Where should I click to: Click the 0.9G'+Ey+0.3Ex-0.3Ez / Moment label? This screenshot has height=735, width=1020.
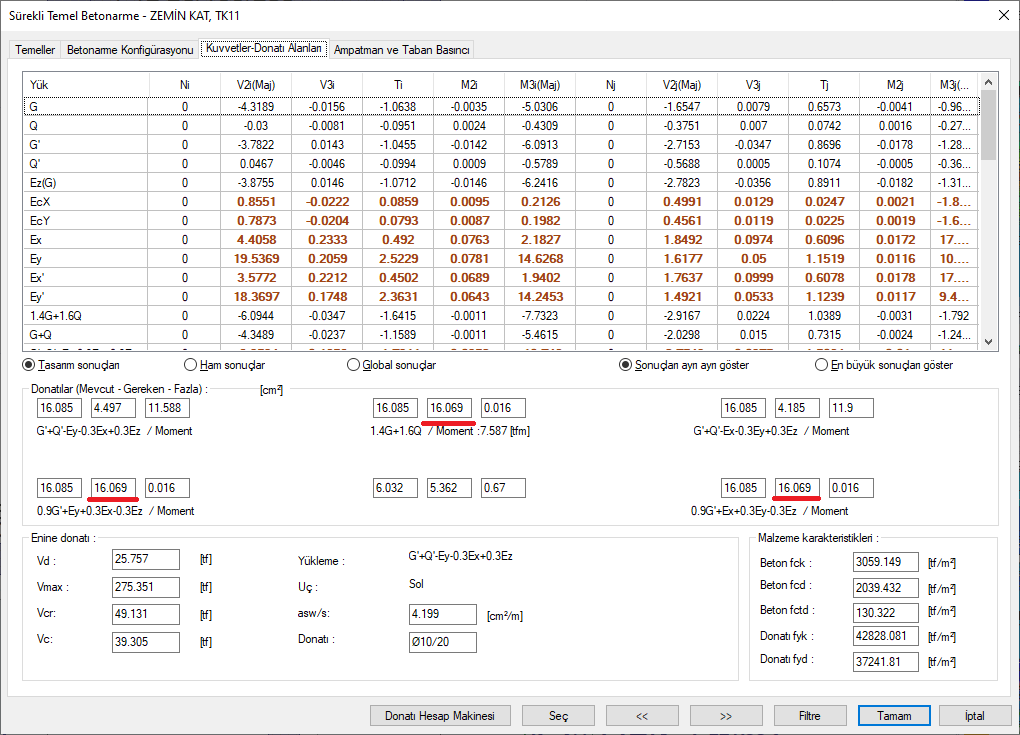pos(115,511)
